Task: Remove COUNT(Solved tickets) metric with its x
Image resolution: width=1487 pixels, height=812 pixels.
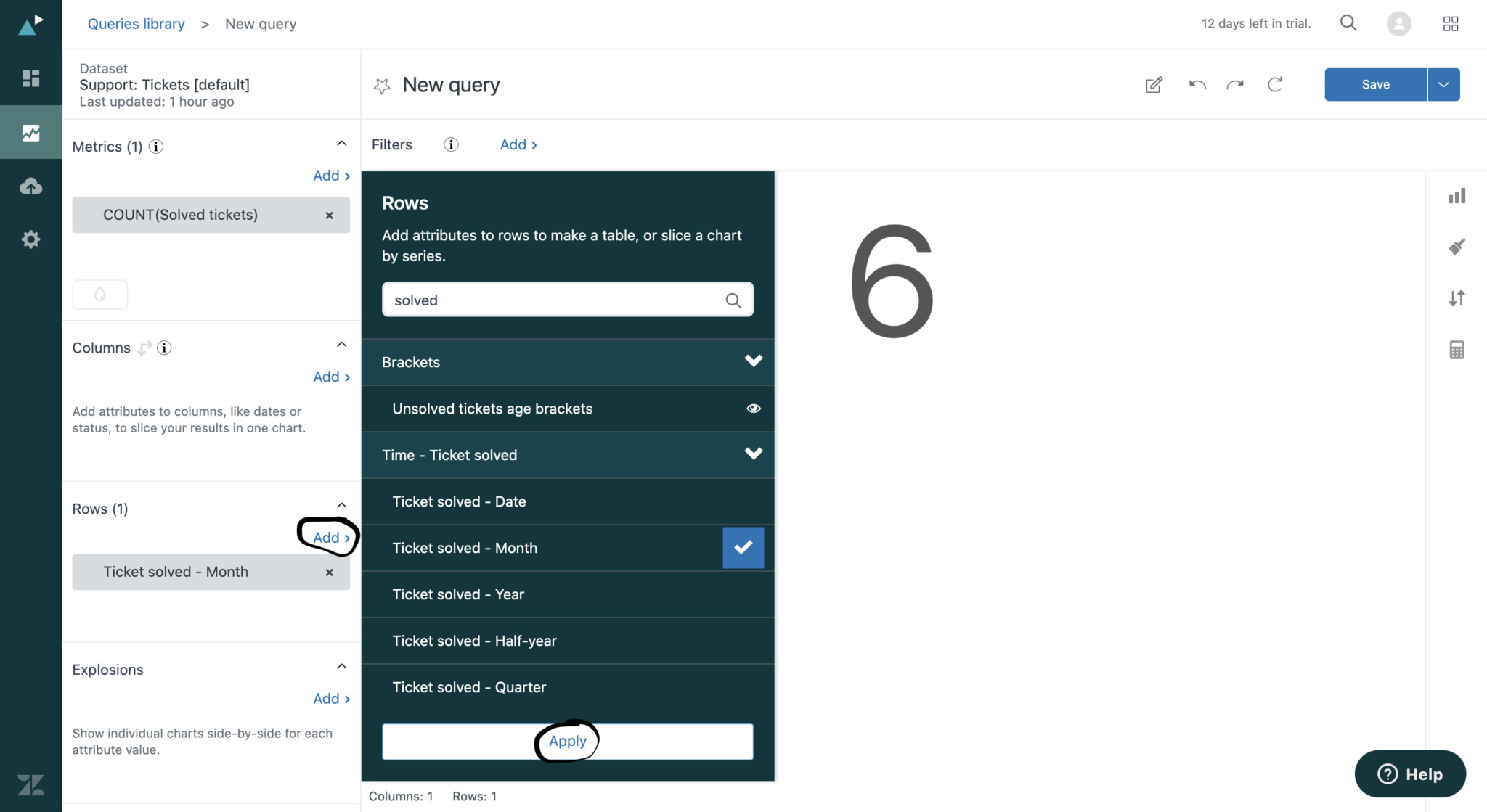Action: tap(329, 215)
